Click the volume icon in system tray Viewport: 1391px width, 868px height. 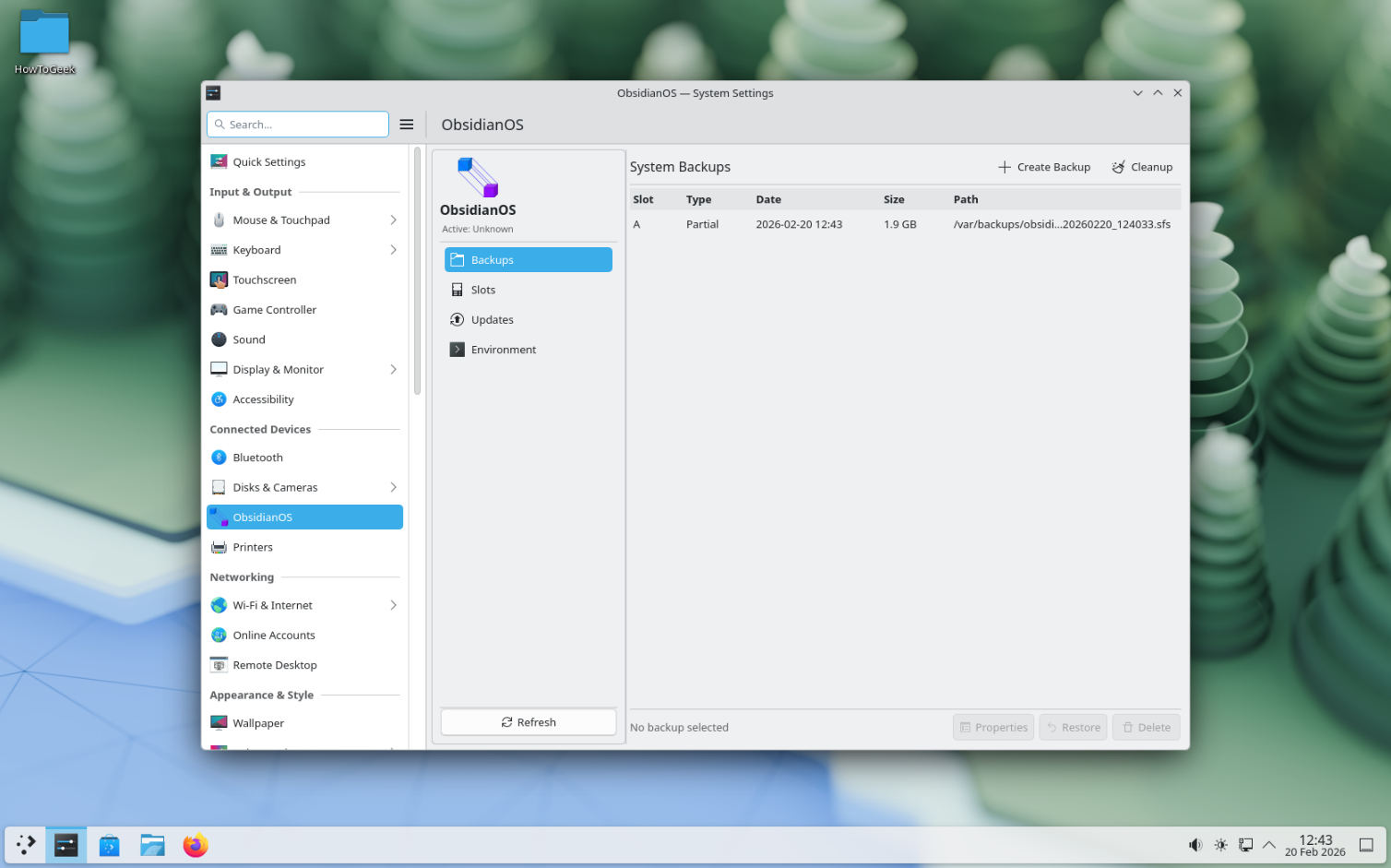(1195, 845)
